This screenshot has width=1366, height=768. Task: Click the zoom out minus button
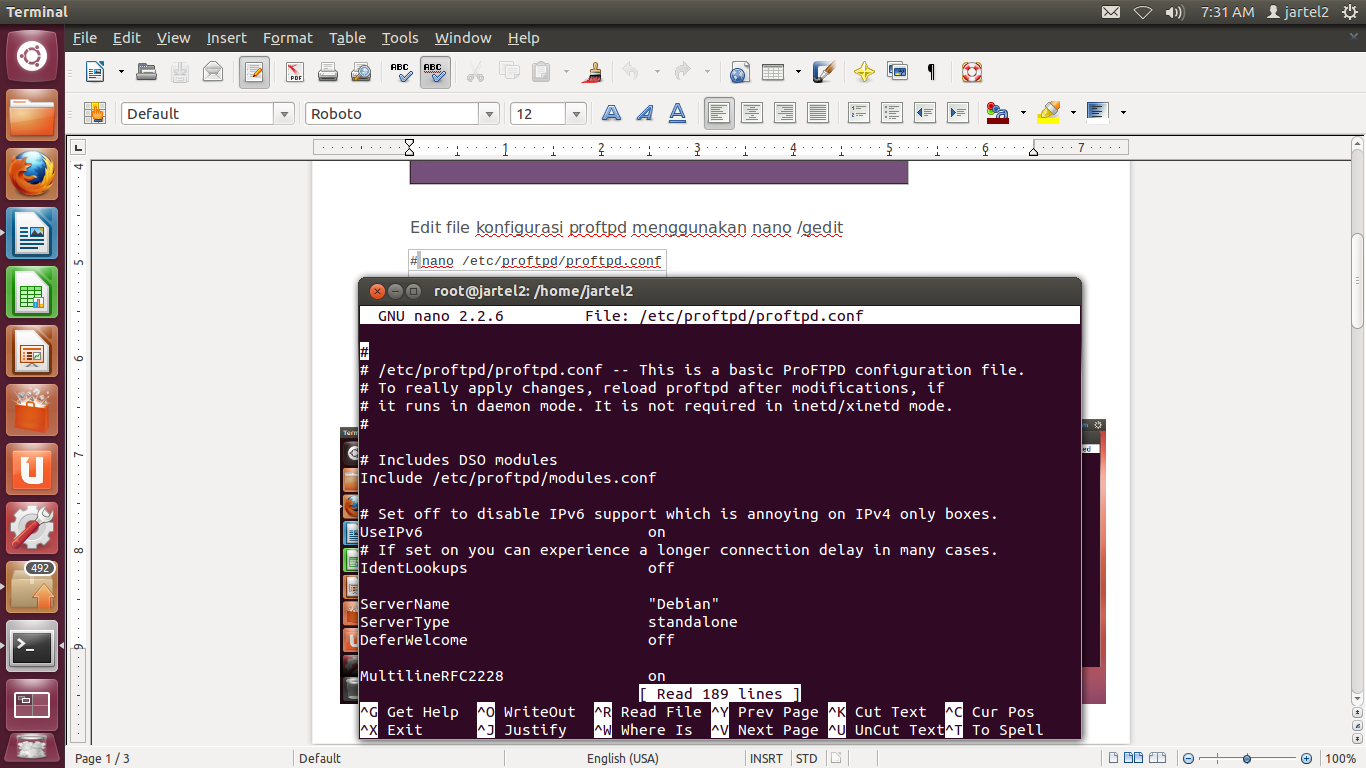click(1189, 758)
